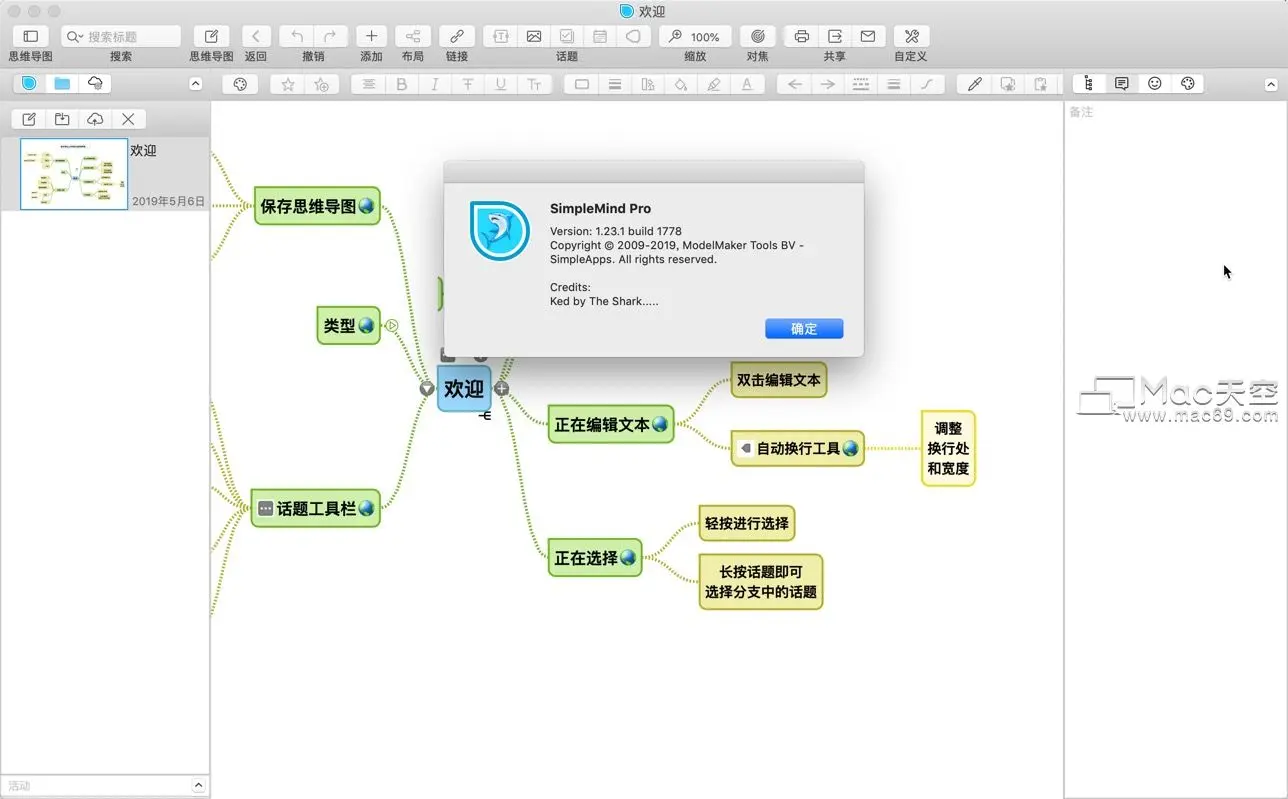
Task: Pick the fill color bucket
Action: (681, 84)
